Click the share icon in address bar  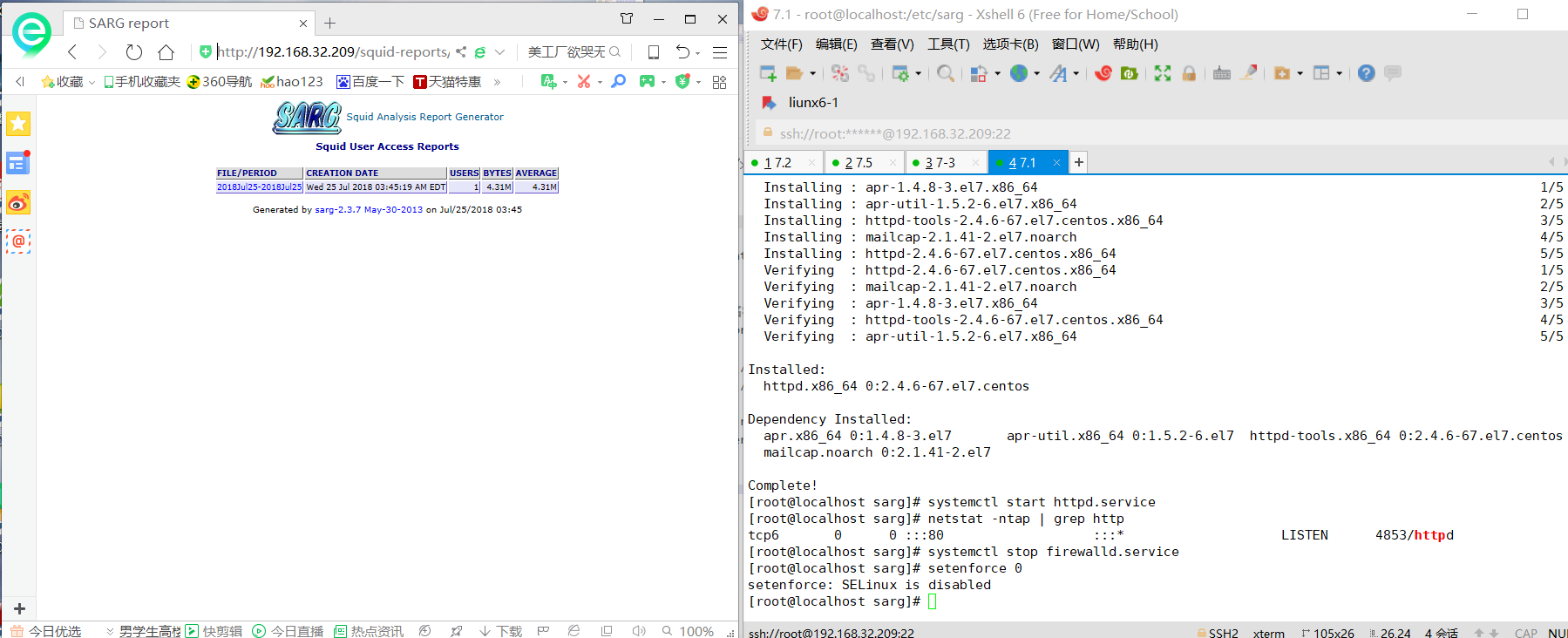click(x=461, y=52)
